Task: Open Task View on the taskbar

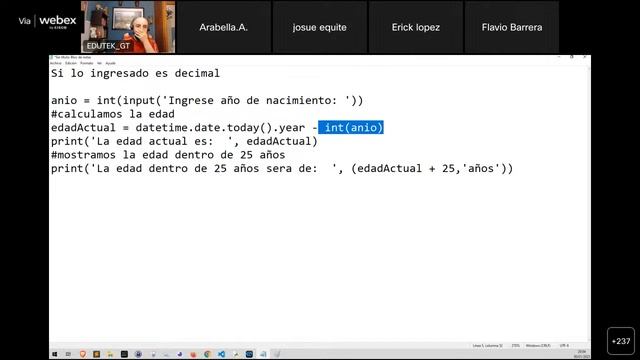Action: (x=68, y=354)
